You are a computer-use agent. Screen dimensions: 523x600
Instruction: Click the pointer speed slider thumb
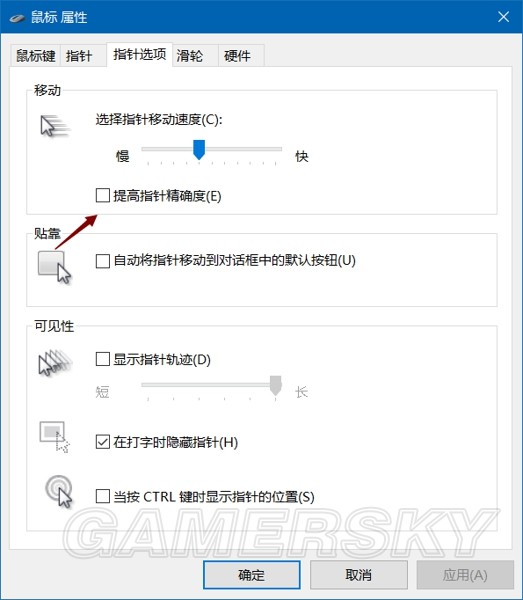(199, 150)
